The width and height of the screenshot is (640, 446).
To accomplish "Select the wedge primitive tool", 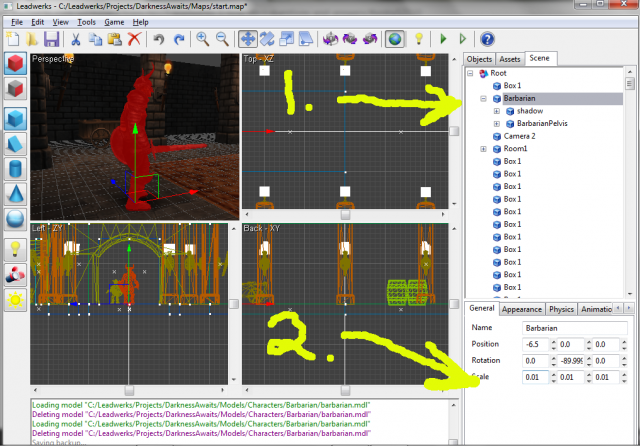I will (x=15, y=144).
